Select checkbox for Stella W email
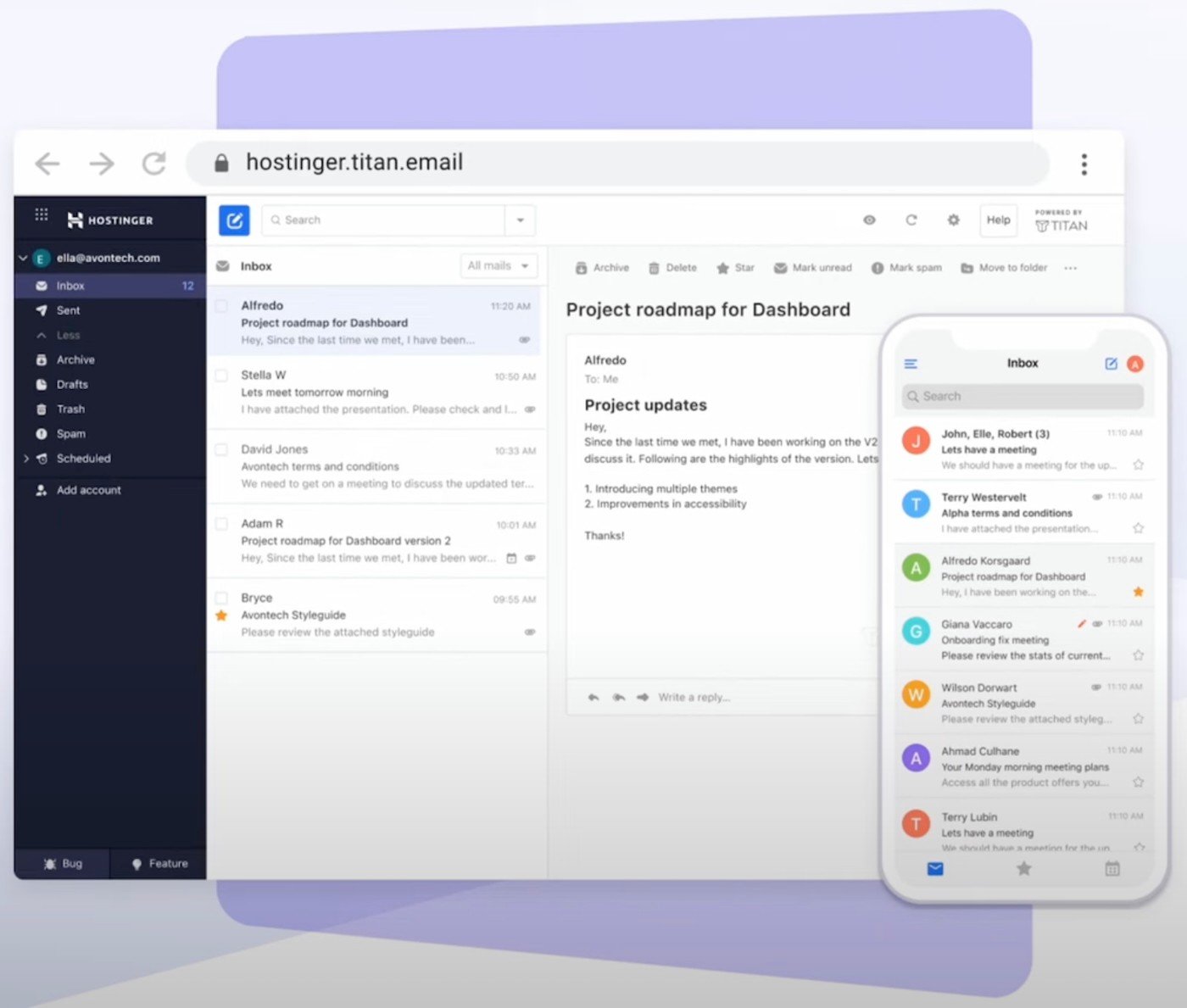Image resolution: width=1187 pixels, height=1008 pixels. pyautogui.click(x=221, y=376)
